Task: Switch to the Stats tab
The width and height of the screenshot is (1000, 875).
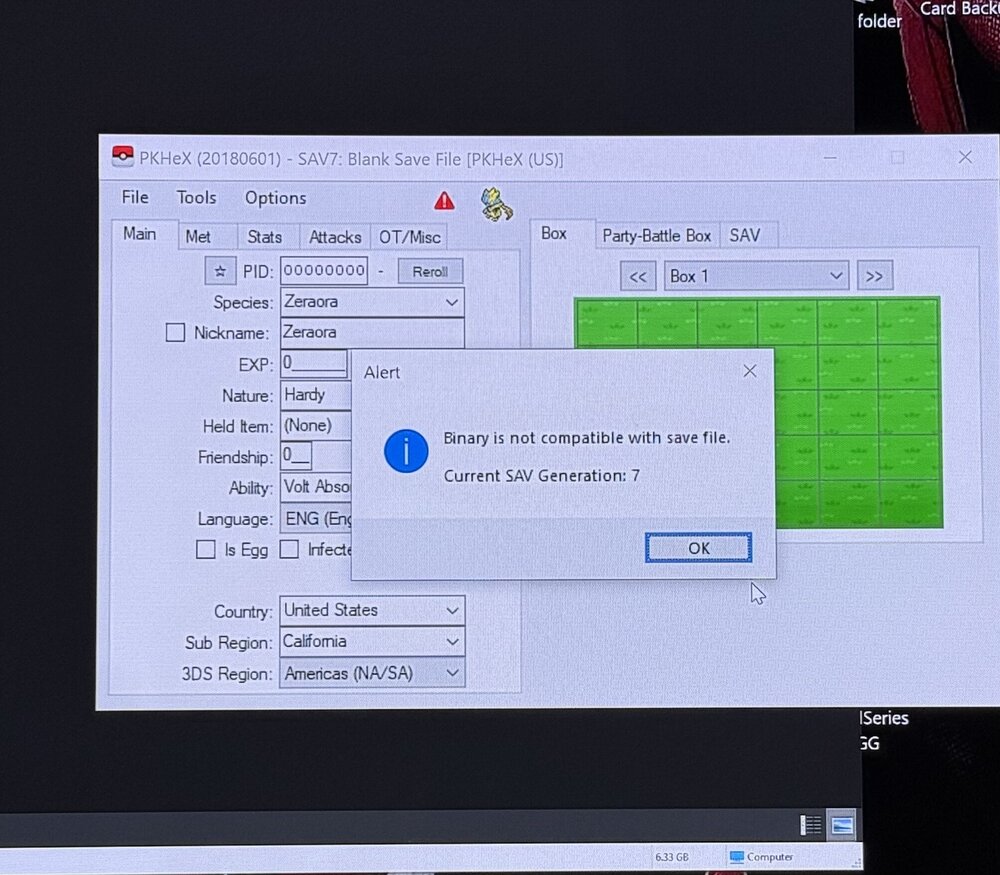Action: (x=265, y=237)
